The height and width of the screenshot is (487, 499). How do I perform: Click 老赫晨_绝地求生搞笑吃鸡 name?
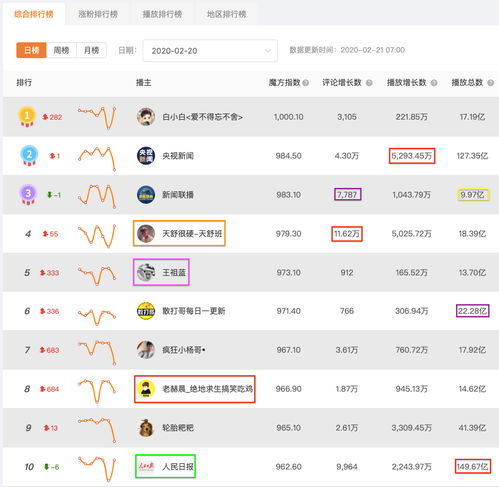click(207, 389)
